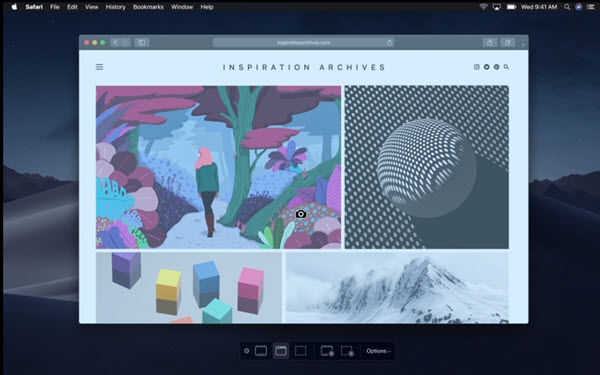The image size is (600, 375).
Task: Open the dotted sphere artwork thumbnail
Action: point(427,167)
